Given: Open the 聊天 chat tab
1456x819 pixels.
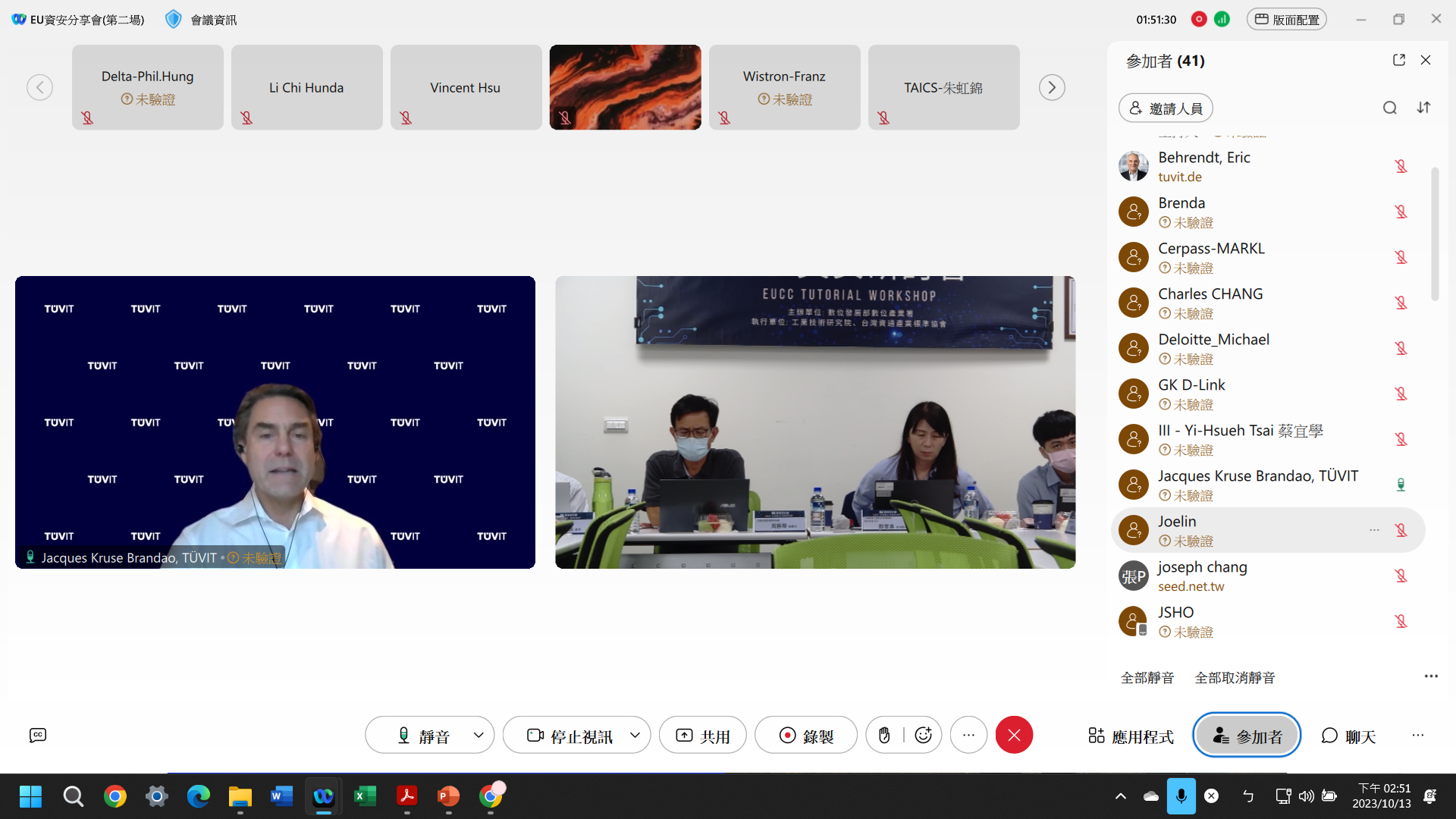Looking at the screenshot, I should 1348,736.
